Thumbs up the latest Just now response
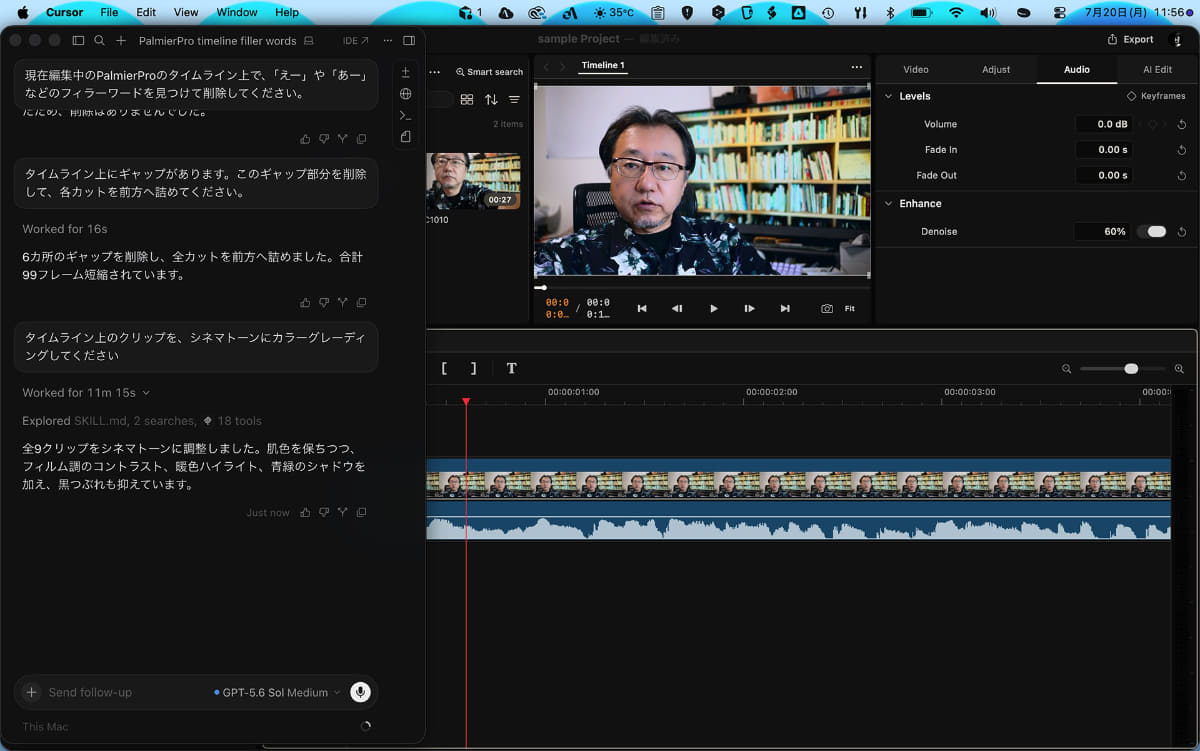 click(305, 512)
